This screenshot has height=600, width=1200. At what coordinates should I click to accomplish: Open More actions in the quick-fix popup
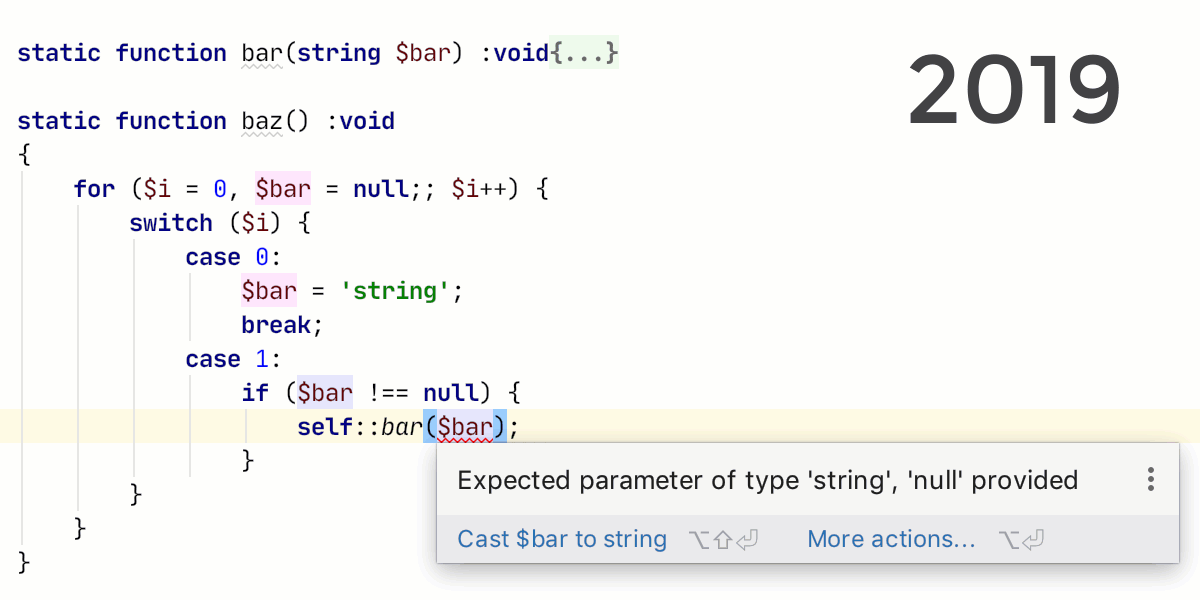(890, 539)
